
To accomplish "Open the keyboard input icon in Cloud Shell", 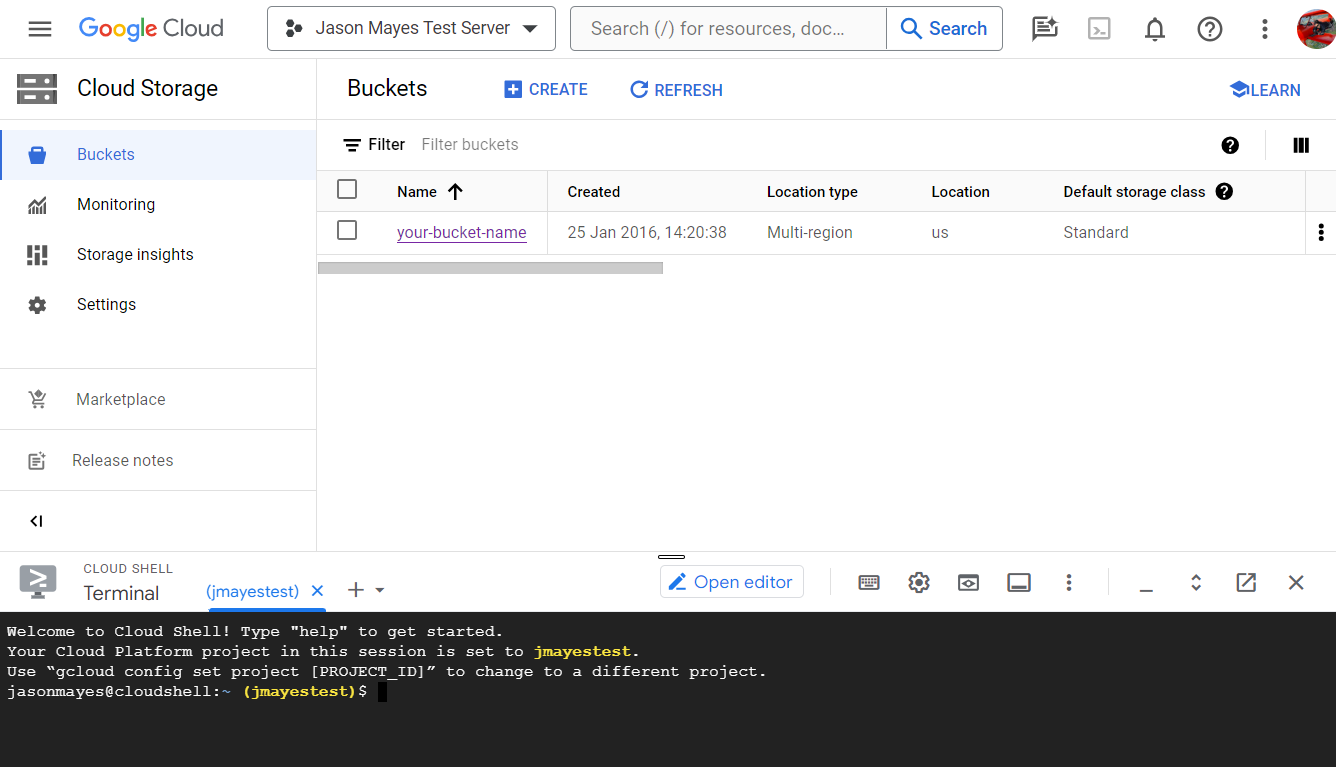I will (x=868, y=582).
